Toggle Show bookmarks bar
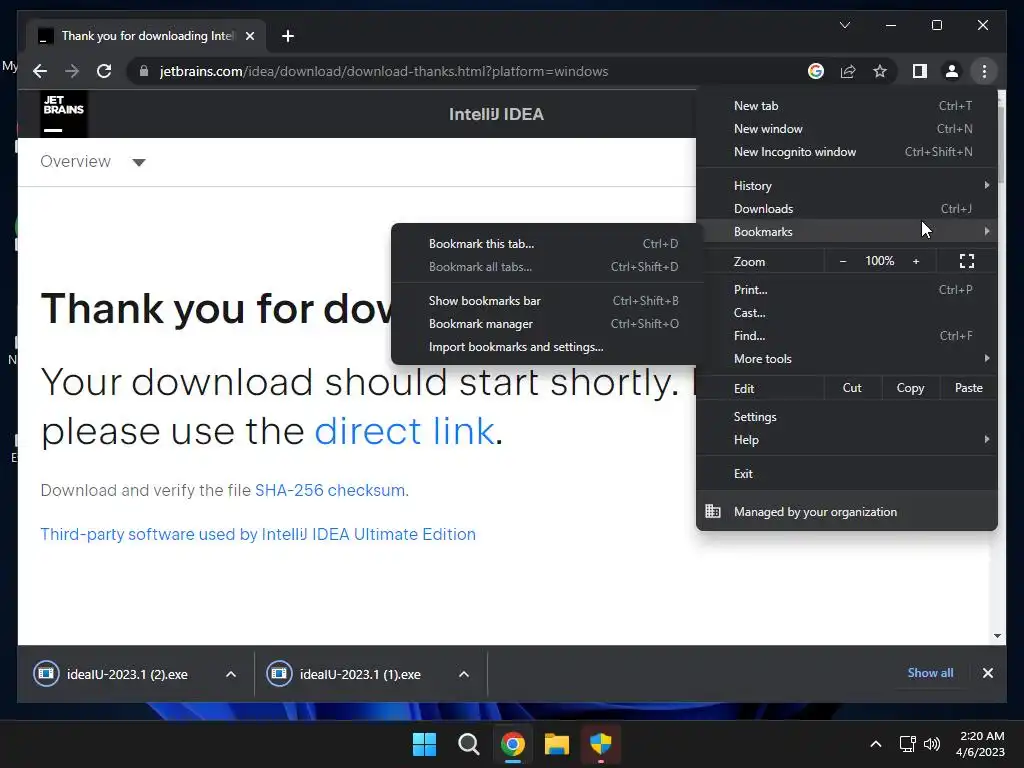 click(x=547, y=300)
